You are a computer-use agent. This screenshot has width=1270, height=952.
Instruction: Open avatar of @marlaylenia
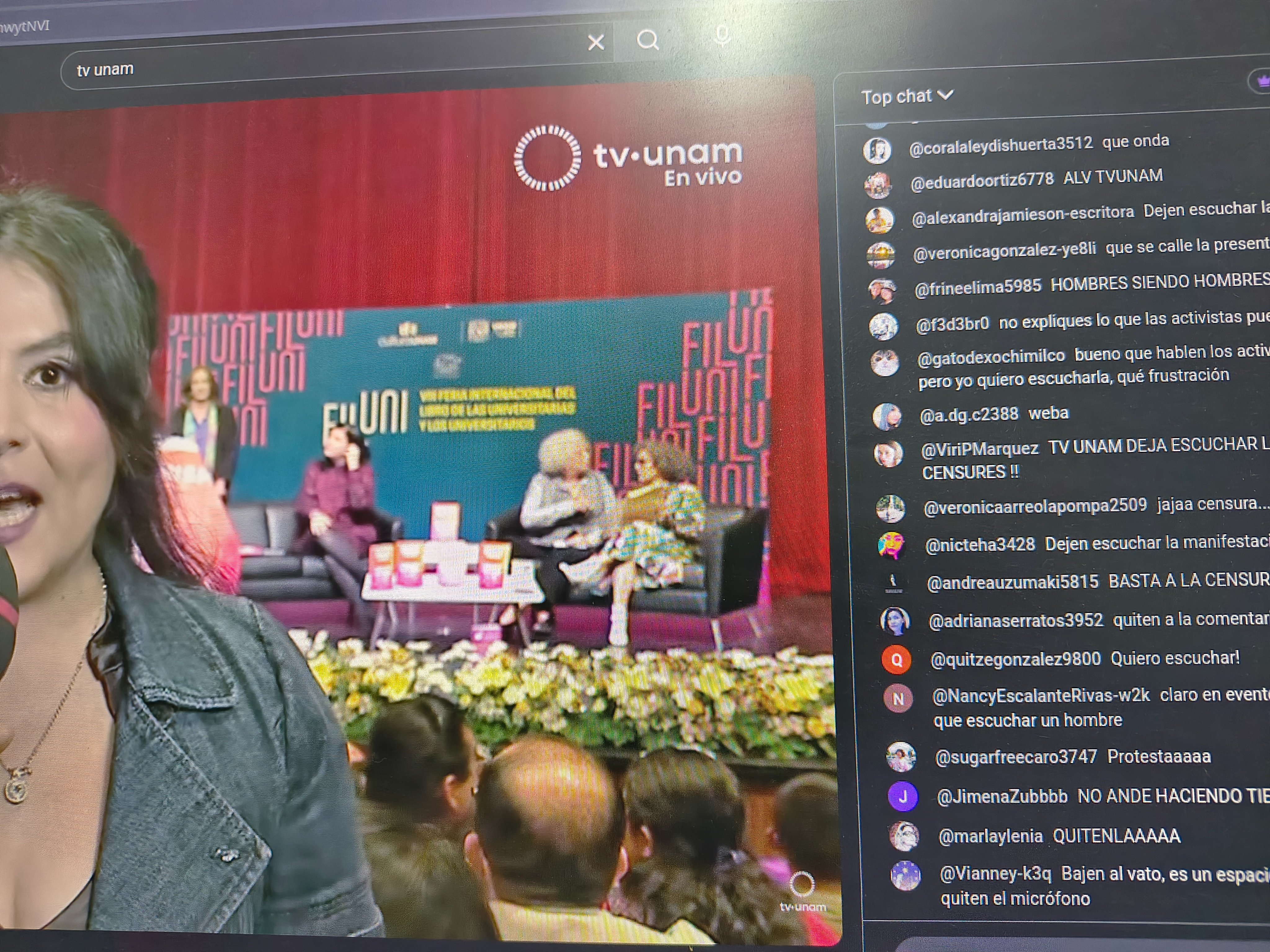pyautogui.click(x=904, y=836)
